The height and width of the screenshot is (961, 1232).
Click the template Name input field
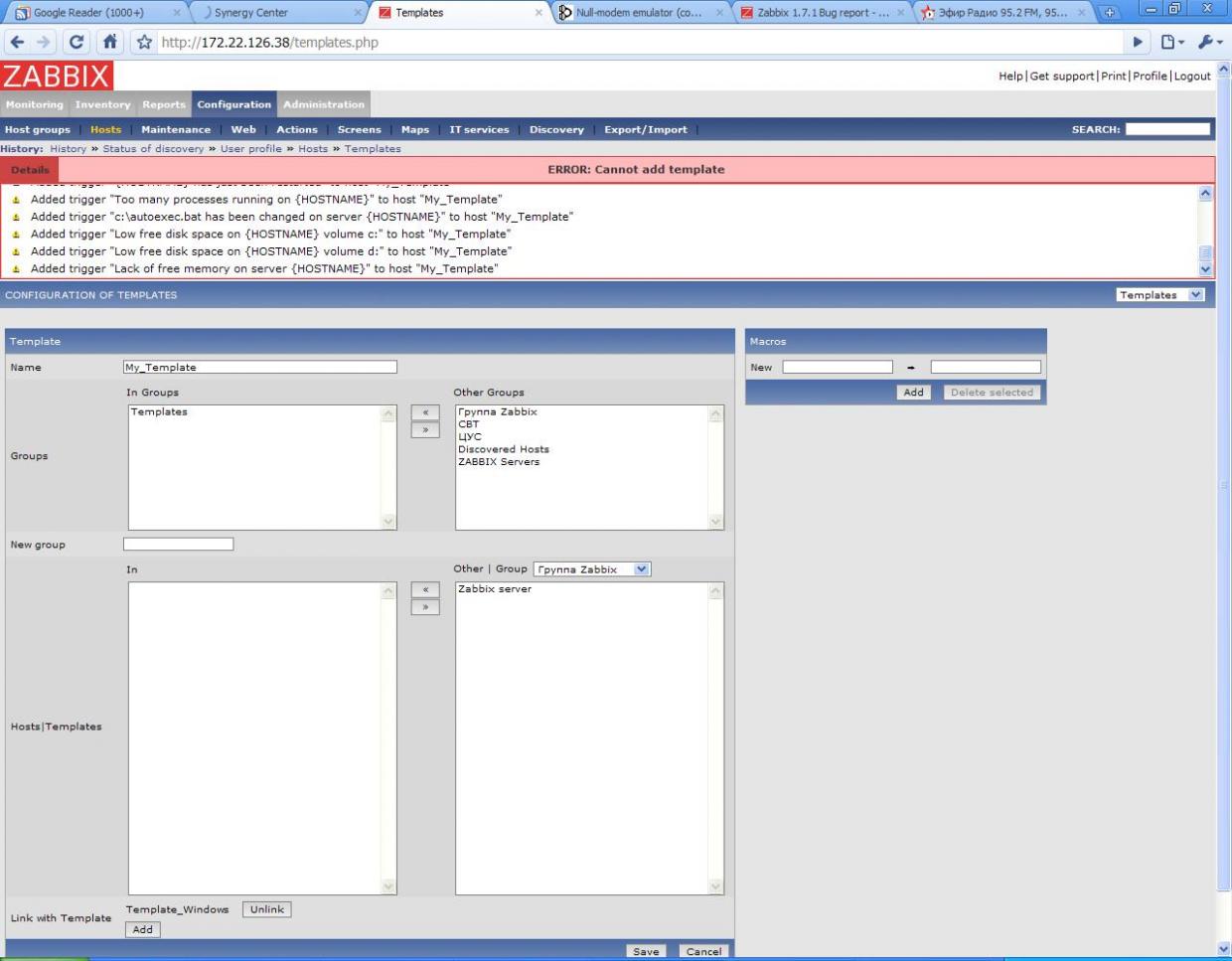pyautogui.click(x=260, y=368)
